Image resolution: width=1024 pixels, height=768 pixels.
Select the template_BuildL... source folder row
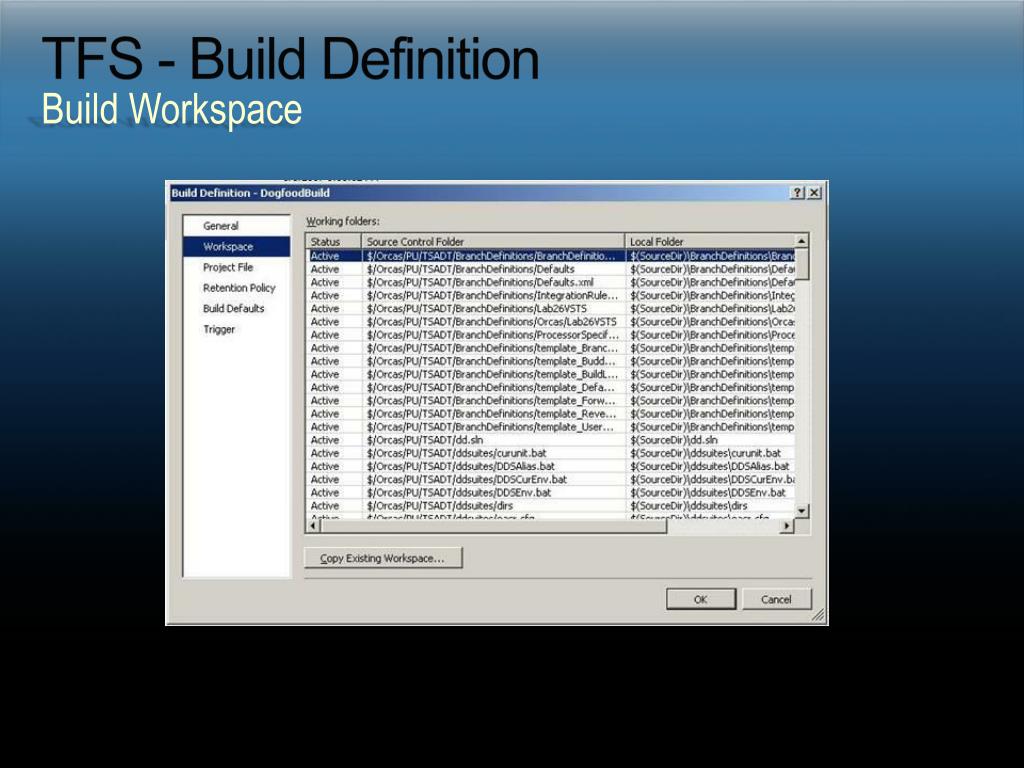pos(551,374)
